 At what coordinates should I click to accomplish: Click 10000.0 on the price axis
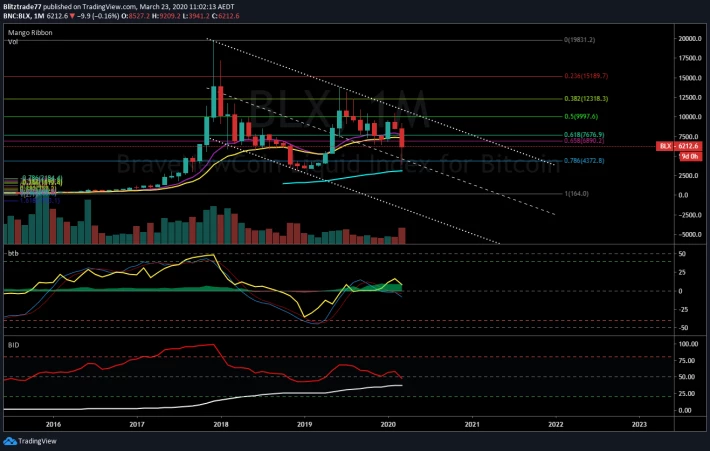(690, 117)
